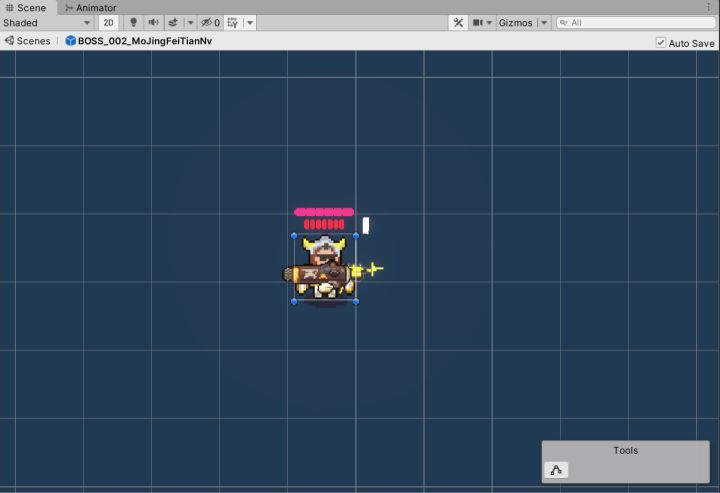Go back to Scenes breadcrumb
Image resolution: width=720 pixels, height=493 pixels.
pos(28,41)
